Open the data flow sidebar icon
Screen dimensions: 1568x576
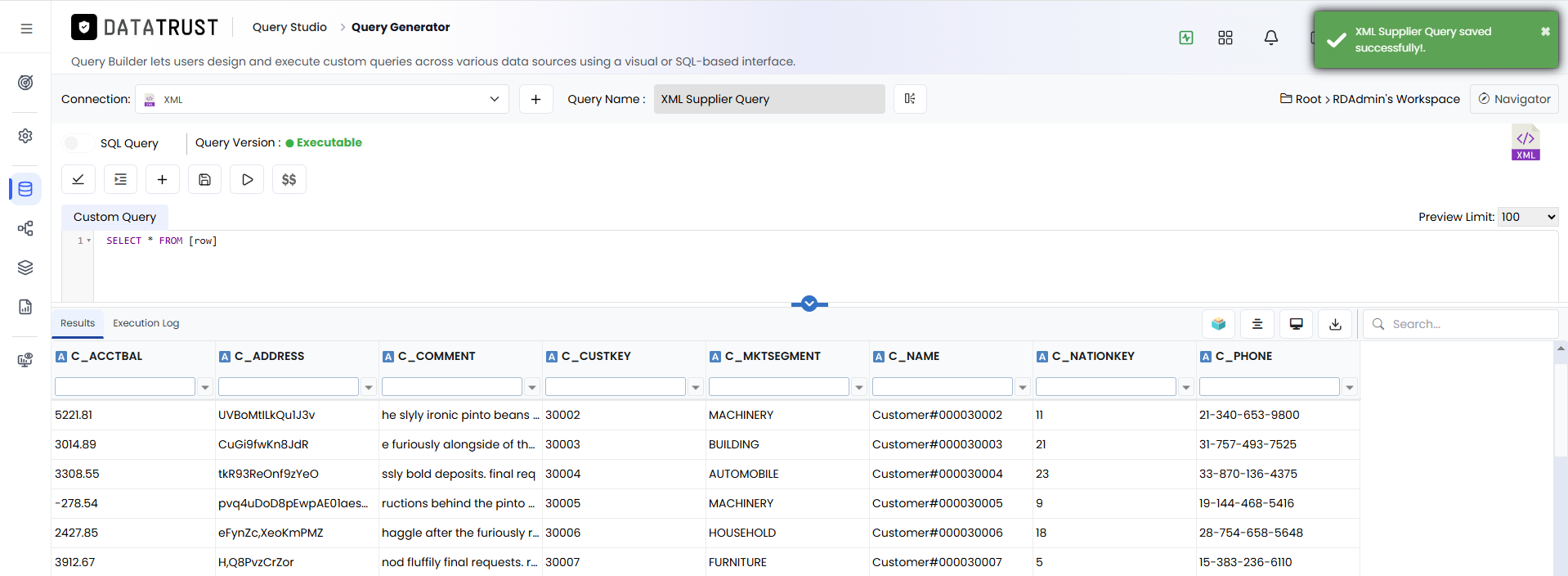point(25,228)
